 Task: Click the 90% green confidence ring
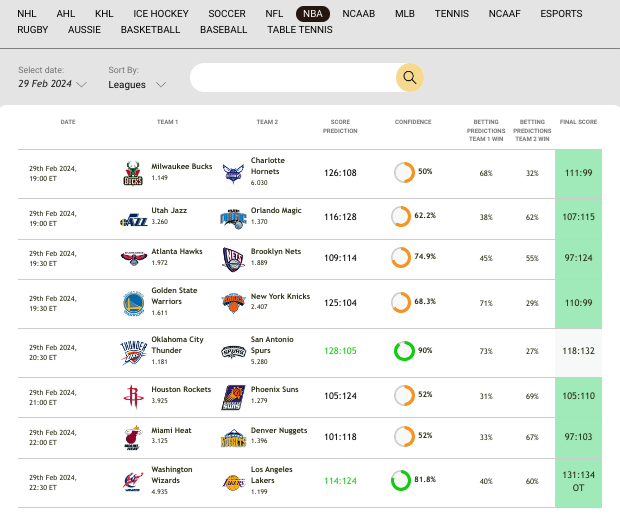point(404,351)
